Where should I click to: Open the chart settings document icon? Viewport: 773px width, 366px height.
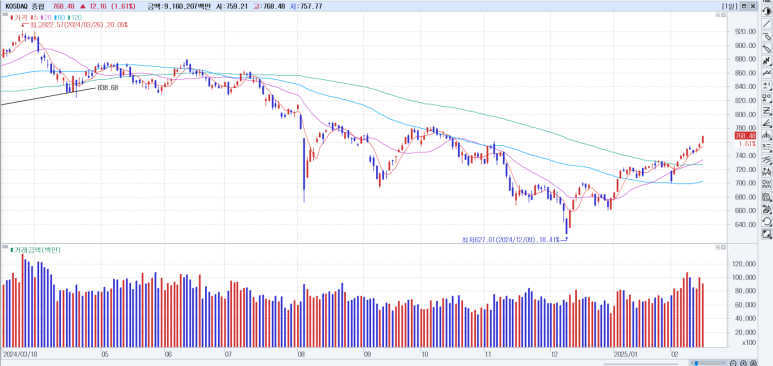point(767,198)
